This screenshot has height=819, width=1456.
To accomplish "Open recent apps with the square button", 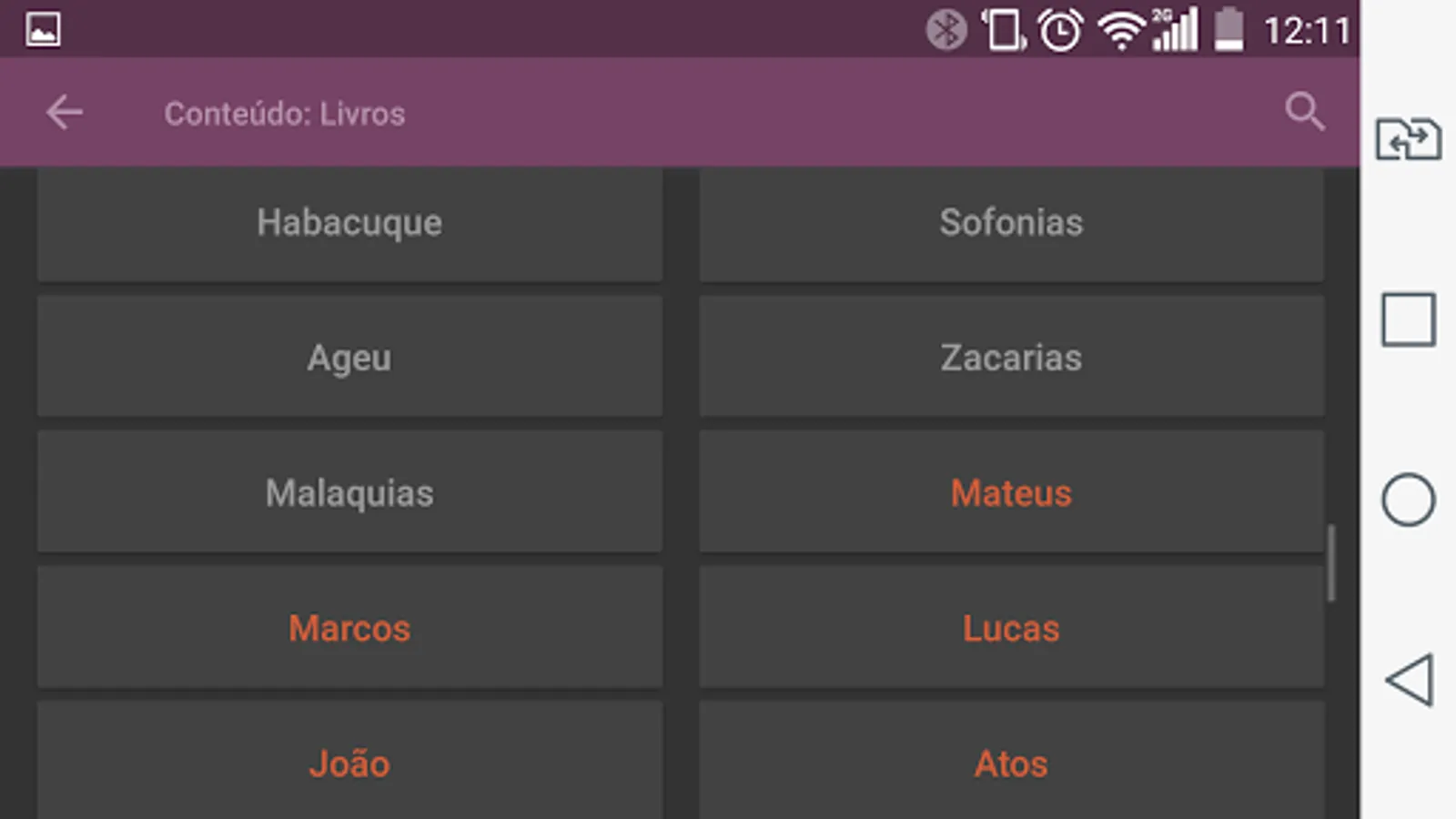I will [x=1408, y=319].
